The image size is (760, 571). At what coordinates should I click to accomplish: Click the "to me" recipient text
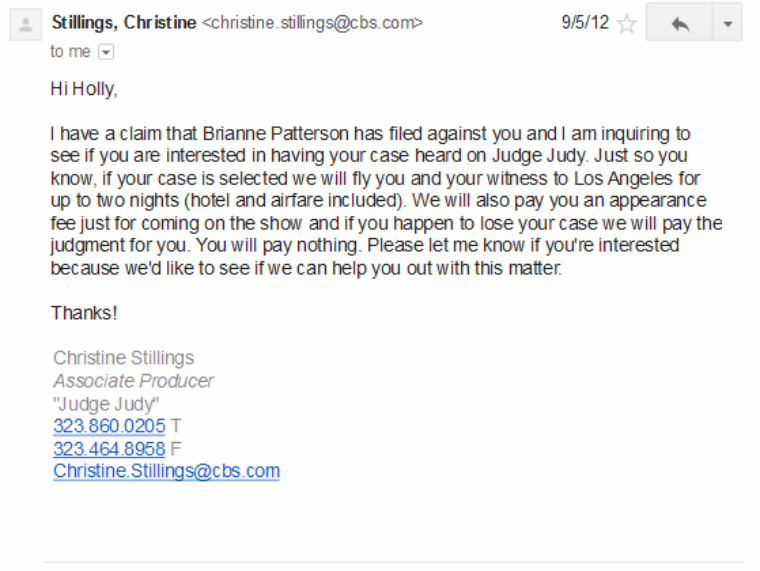70,52
